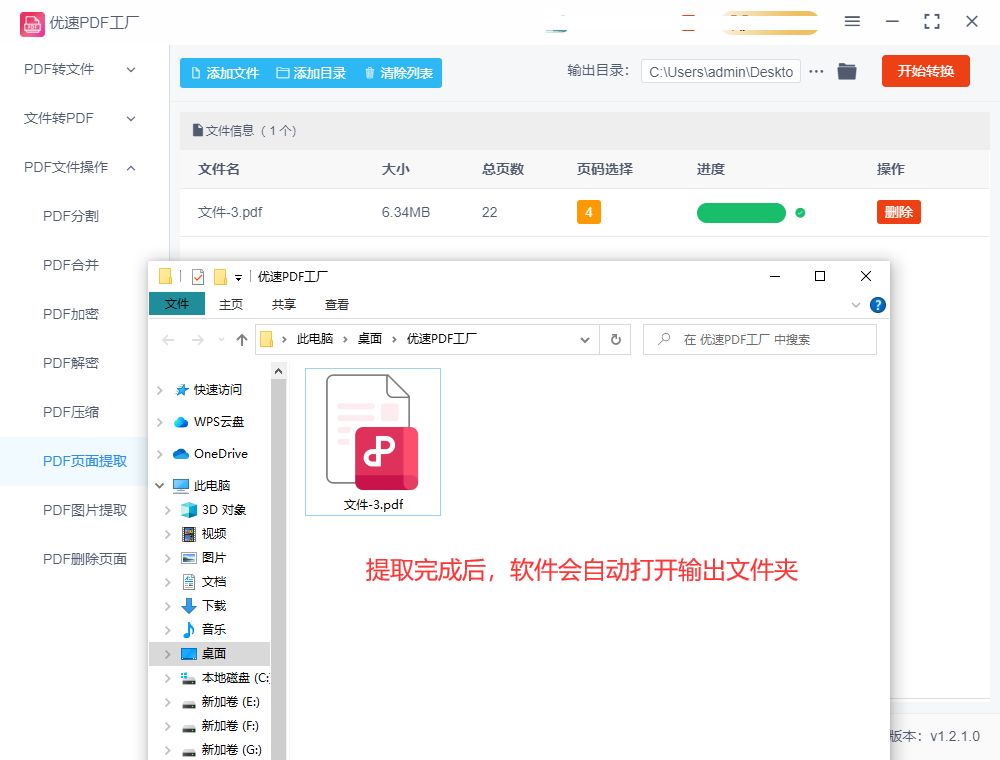
Task: Start conversion with 开始转换 button
Action: tap(925, 71)
